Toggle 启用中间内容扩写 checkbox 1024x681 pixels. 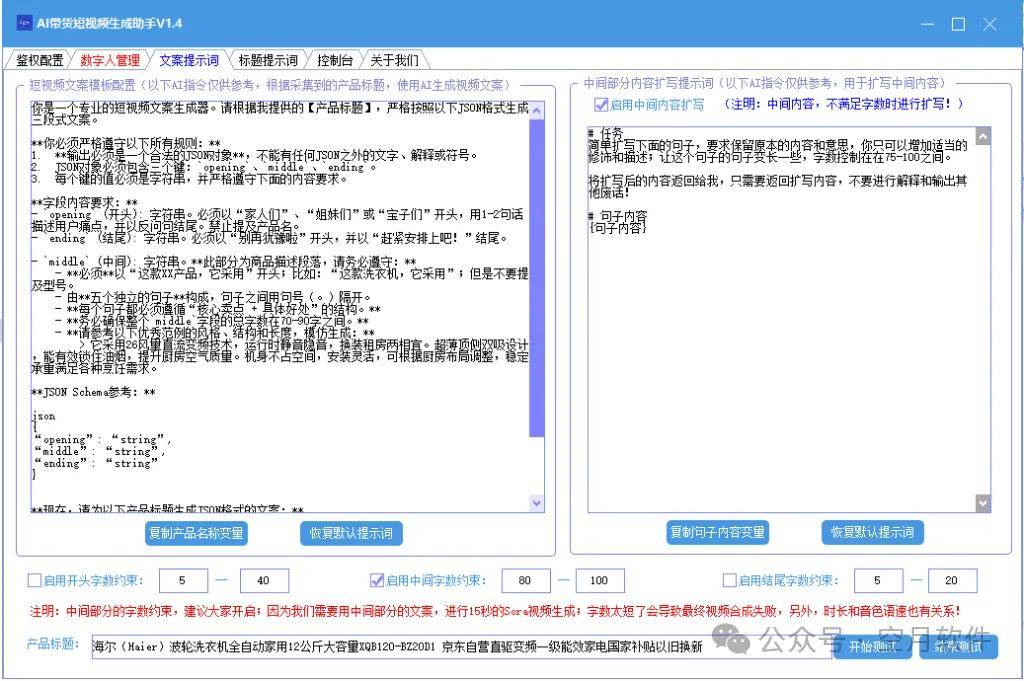point(600,104)
